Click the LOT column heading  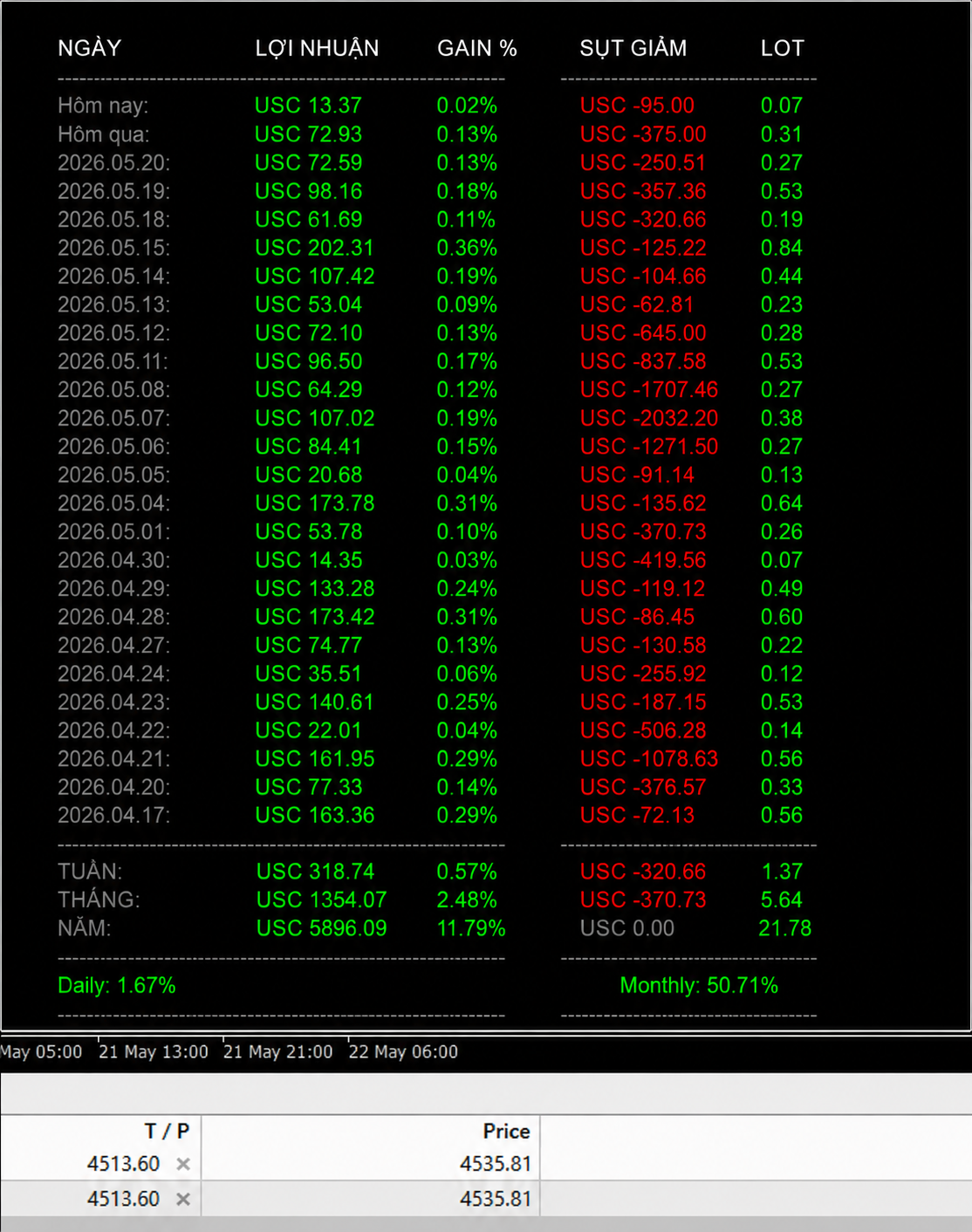pos(782,48)
